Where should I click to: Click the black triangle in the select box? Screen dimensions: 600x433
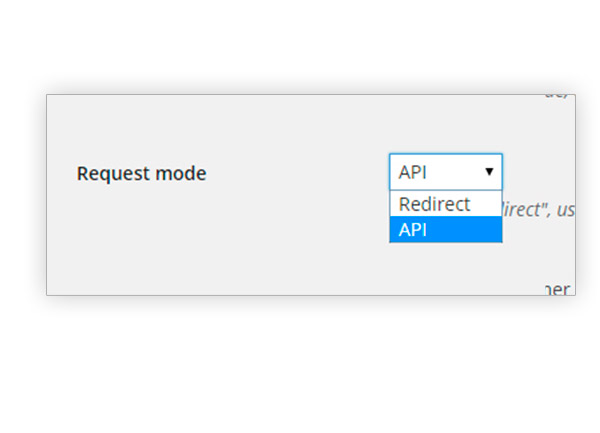[x=489, y=172]
